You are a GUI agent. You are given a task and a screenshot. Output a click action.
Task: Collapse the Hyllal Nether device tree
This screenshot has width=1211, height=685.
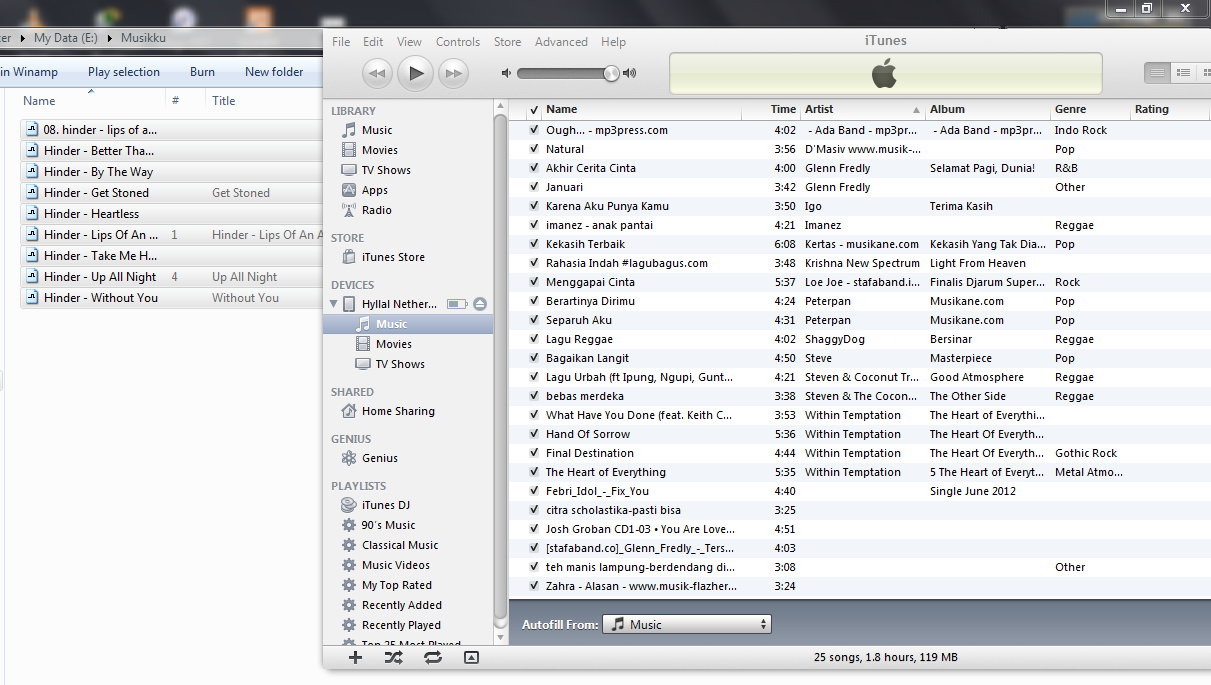coord(333,303)
